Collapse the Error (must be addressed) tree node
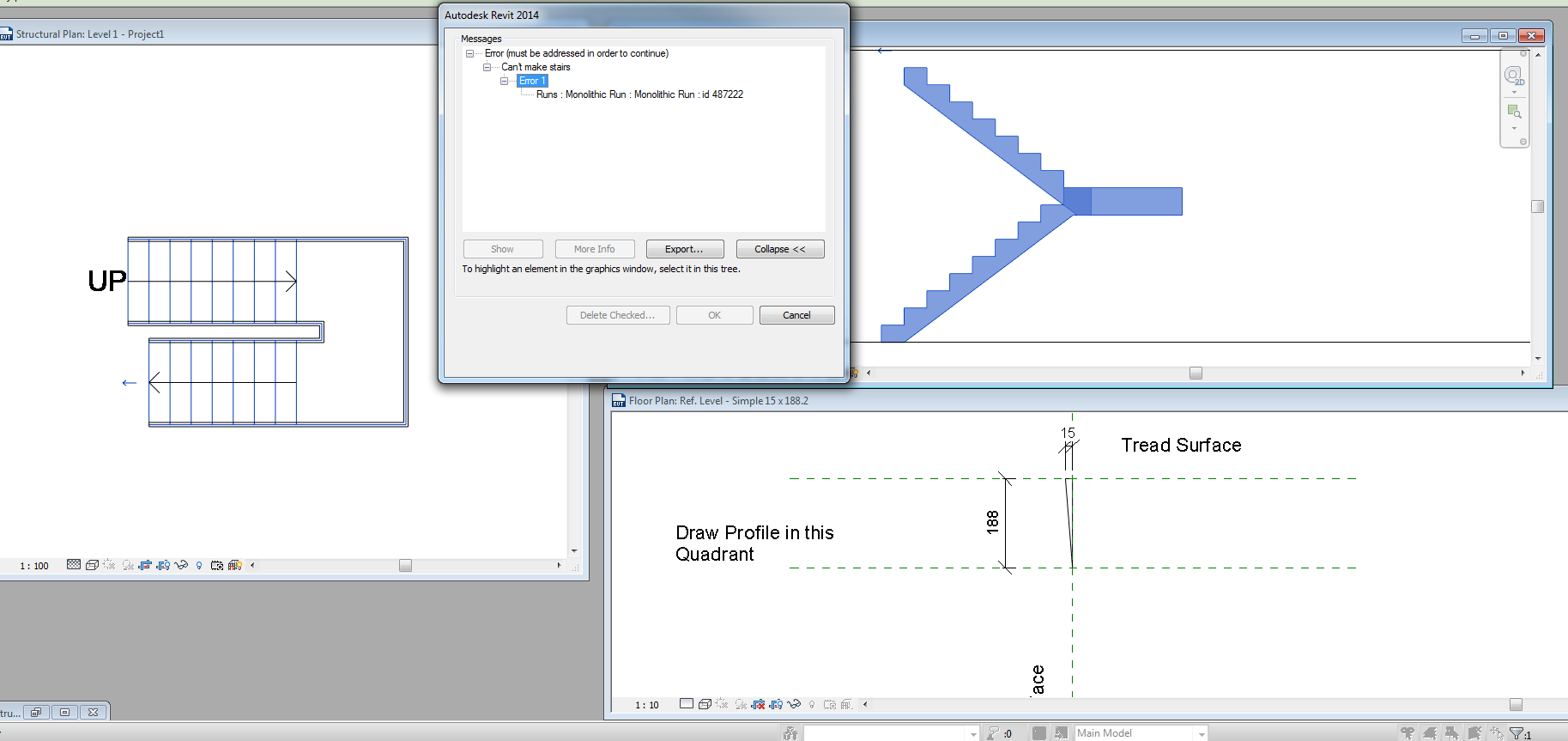The width and height of the screenshot is (1568, 741). coord(469,53)
